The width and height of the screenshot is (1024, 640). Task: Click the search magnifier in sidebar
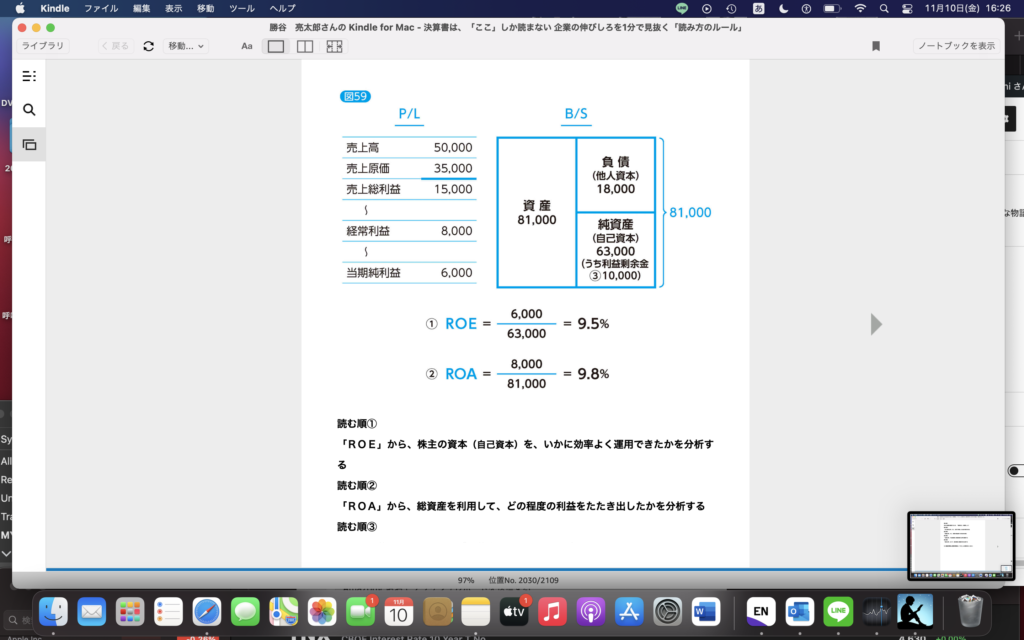click(x=29, y=110)
